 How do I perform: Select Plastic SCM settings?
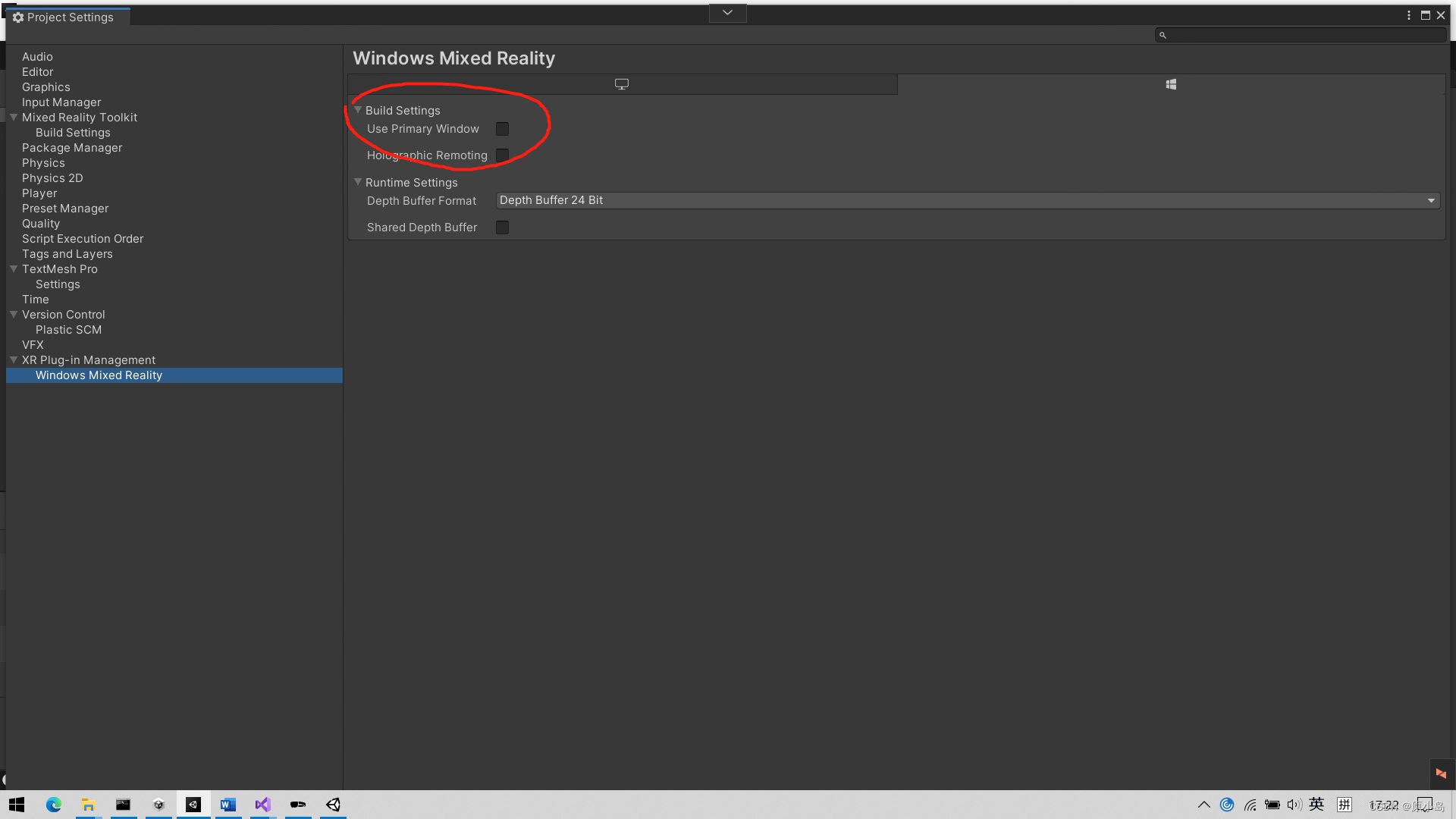click(68, 330)
